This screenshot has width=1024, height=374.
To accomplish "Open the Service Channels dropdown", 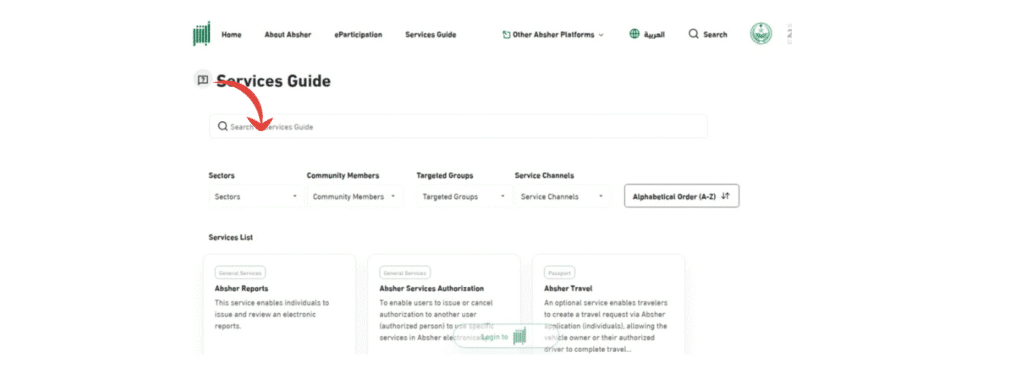I will [562, 196].
